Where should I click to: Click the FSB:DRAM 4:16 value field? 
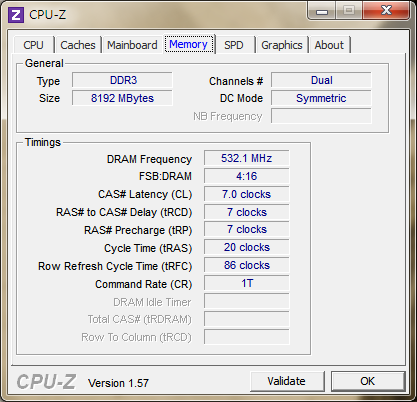[x=247, y=176]
